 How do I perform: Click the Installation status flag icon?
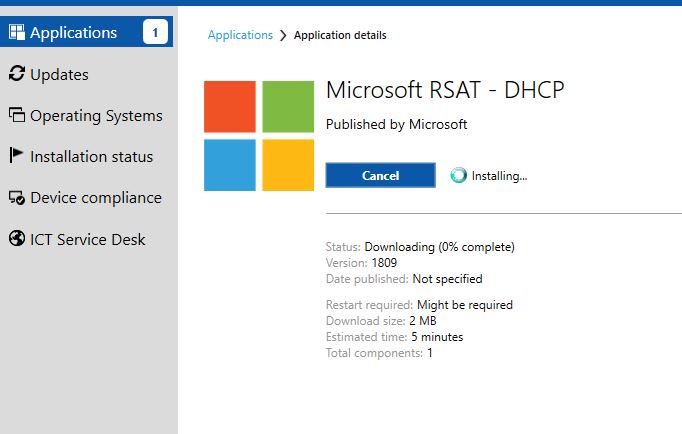coord(16,155)
